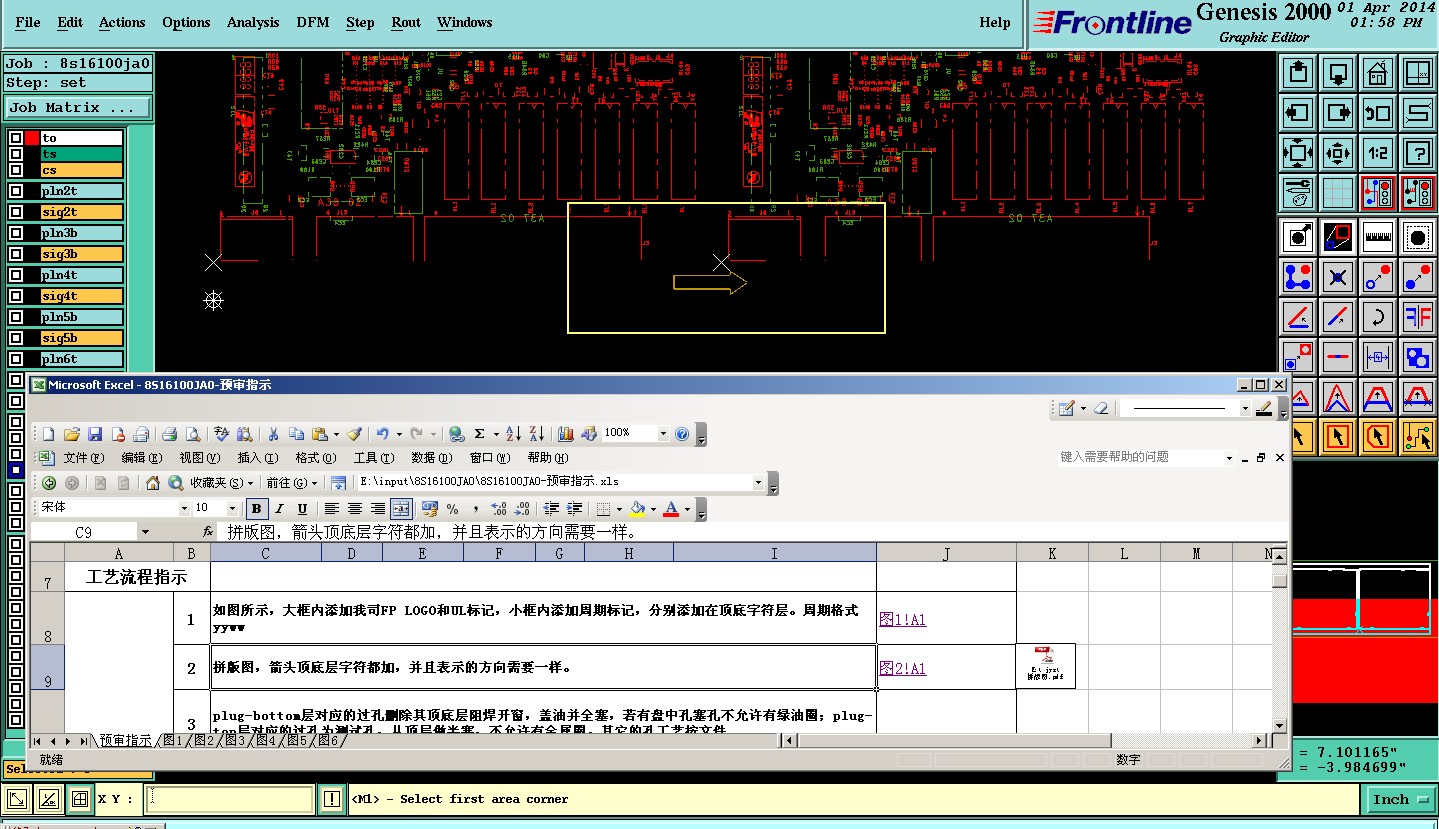
Task: Open the 前往 Go dropdown
Action: coord(290,483)
